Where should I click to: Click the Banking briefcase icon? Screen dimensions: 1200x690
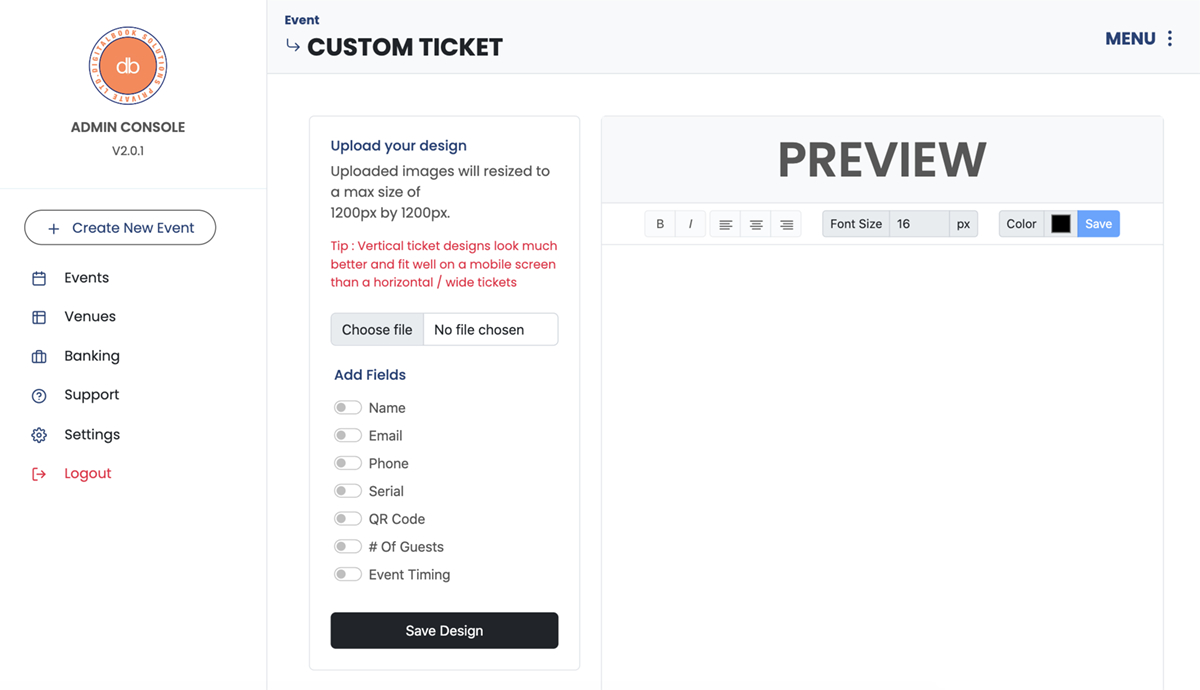39,356
